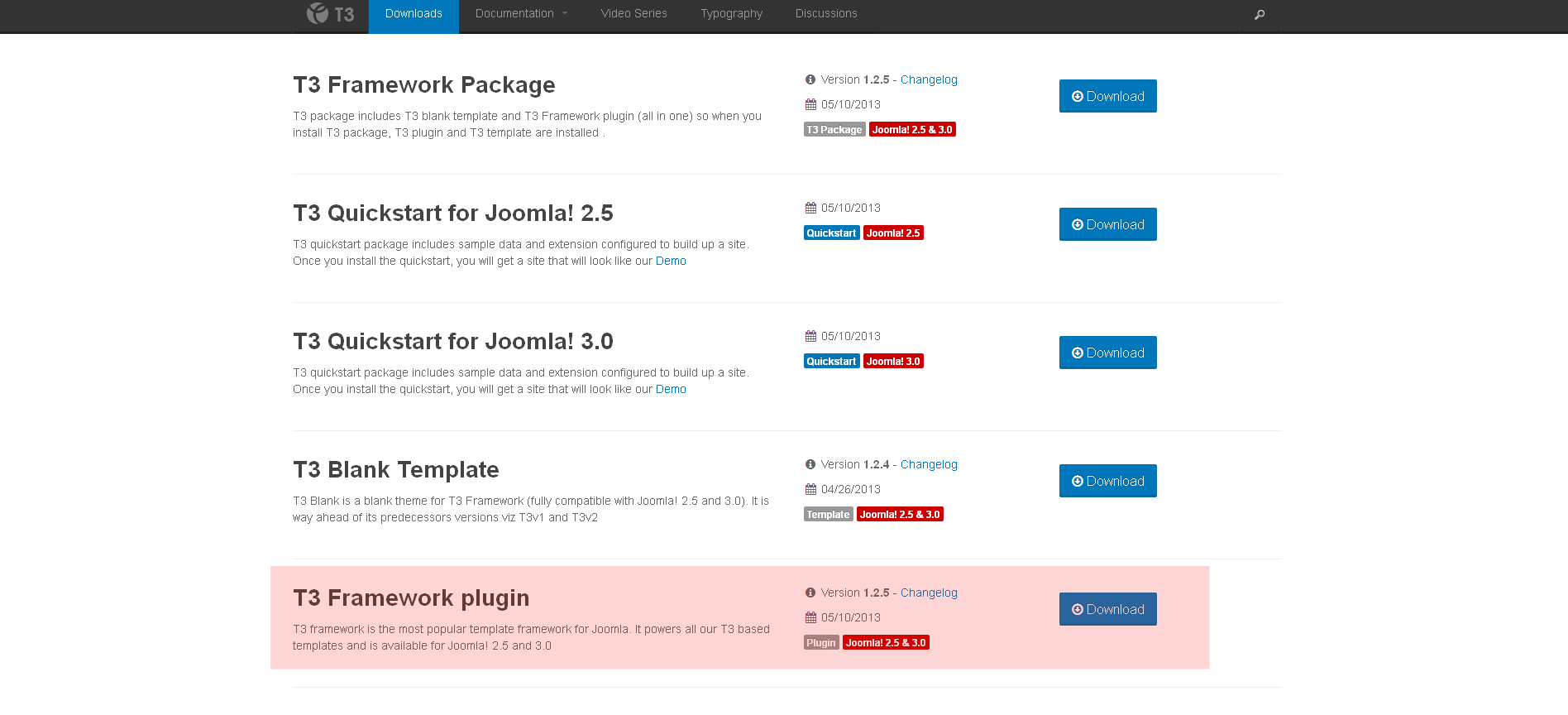
Task: Open the Video Series menu item
Action: (633, 14)
